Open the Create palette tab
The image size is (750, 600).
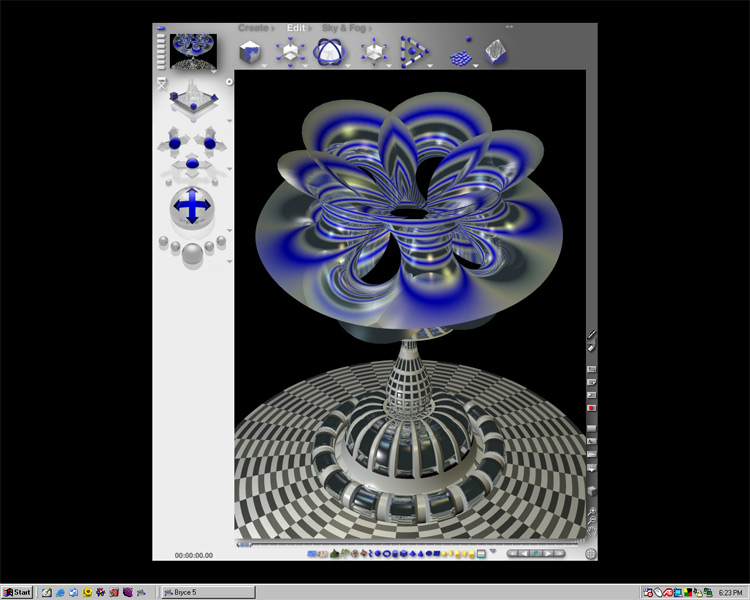coord(254,28)
